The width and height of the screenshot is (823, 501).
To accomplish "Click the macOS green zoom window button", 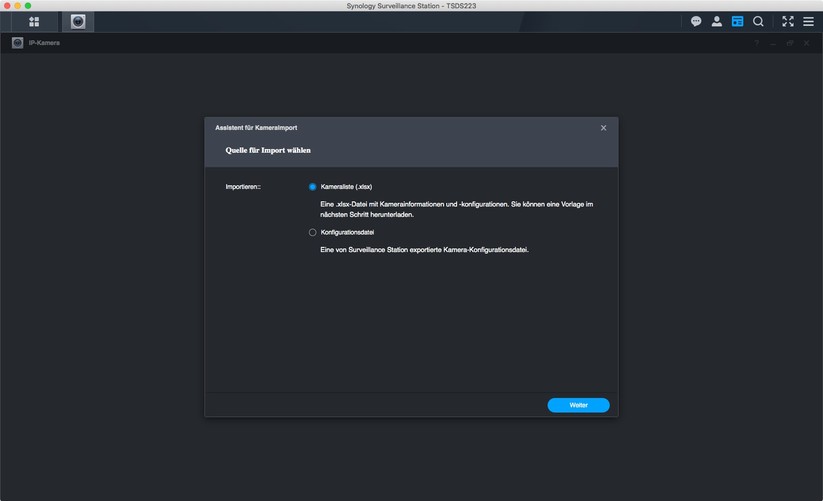I will [28, 6].
